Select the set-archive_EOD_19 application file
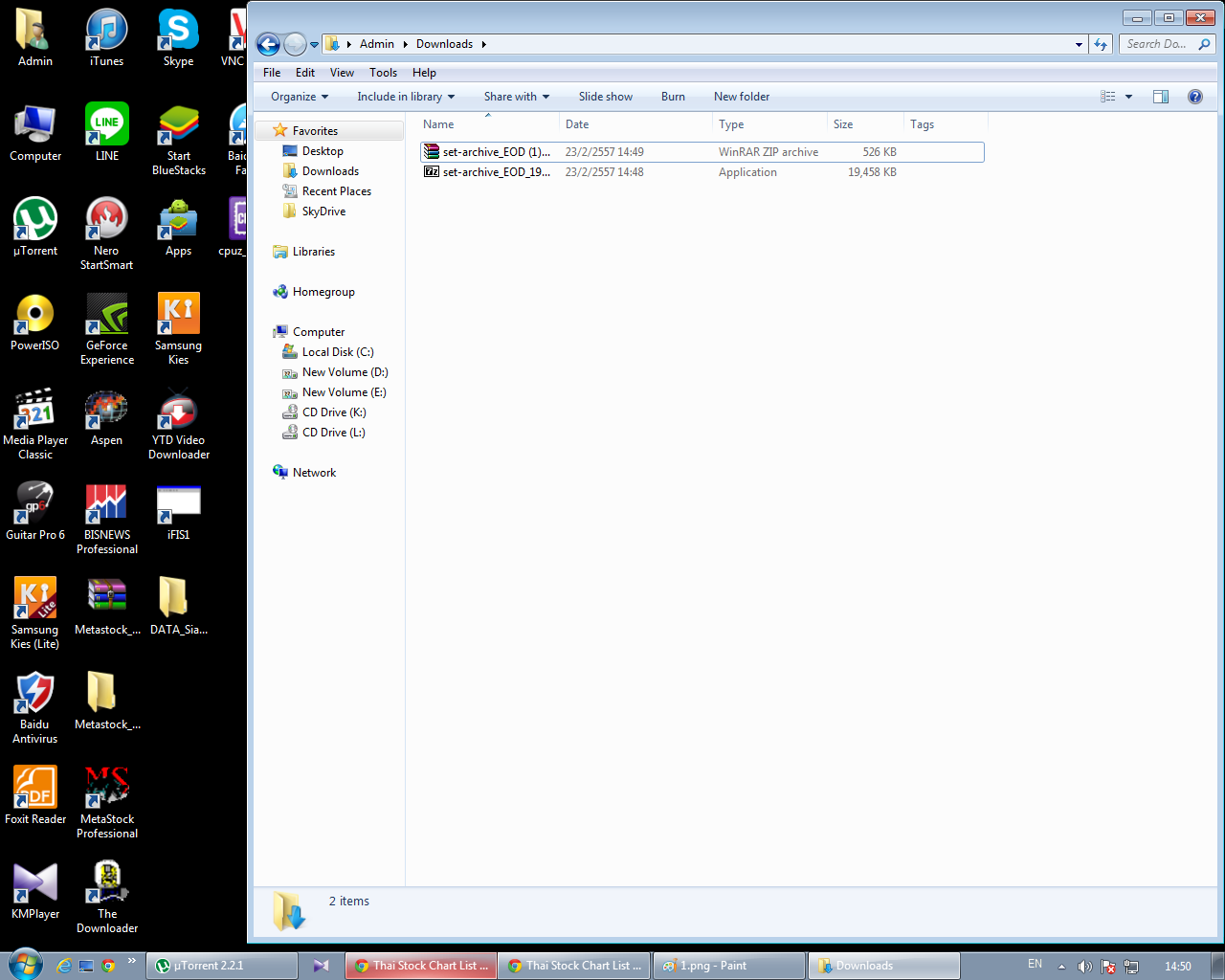The image size is (1225, 980). coord(702,172)
